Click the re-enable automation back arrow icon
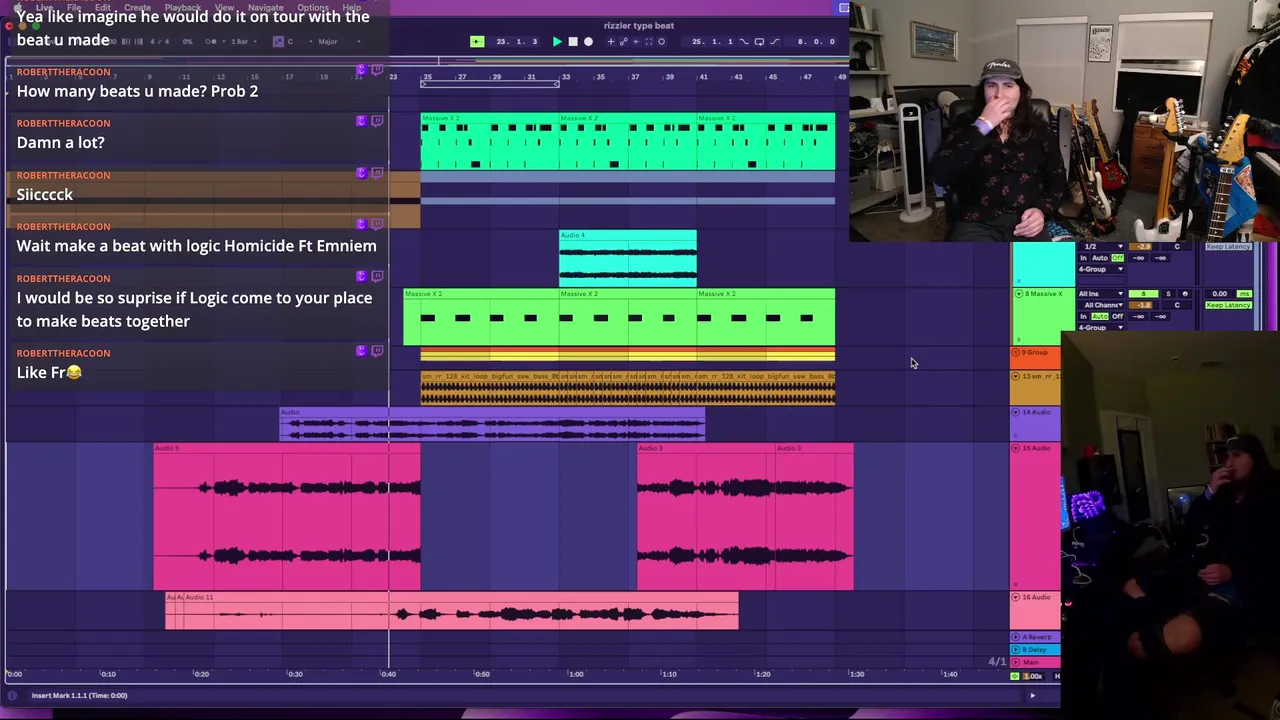 [x=636, y=41]
